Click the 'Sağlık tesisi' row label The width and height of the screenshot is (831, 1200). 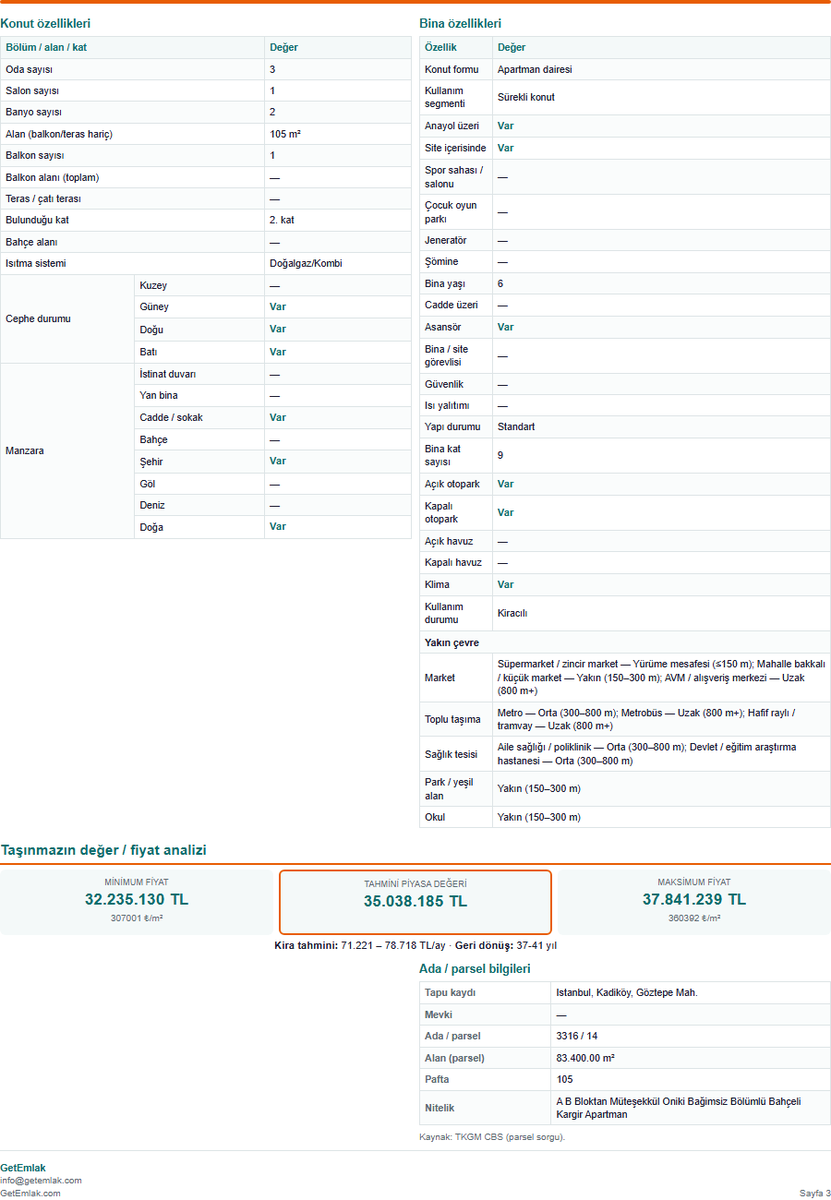(452, 754)
